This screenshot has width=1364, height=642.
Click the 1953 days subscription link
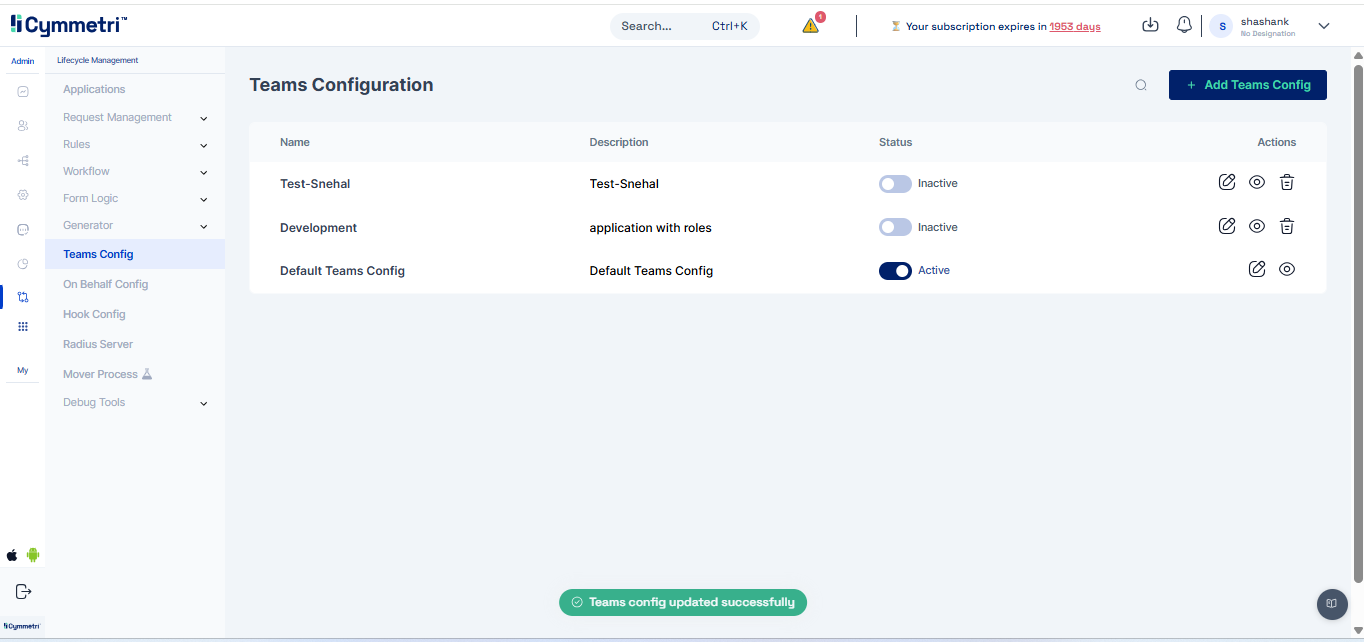tap(1075, 27)
